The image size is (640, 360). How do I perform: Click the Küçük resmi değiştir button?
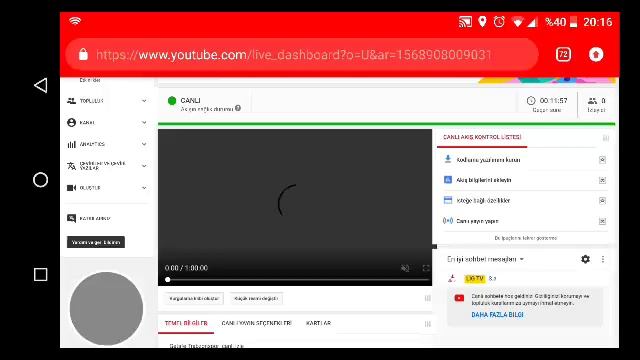point(256,298)
